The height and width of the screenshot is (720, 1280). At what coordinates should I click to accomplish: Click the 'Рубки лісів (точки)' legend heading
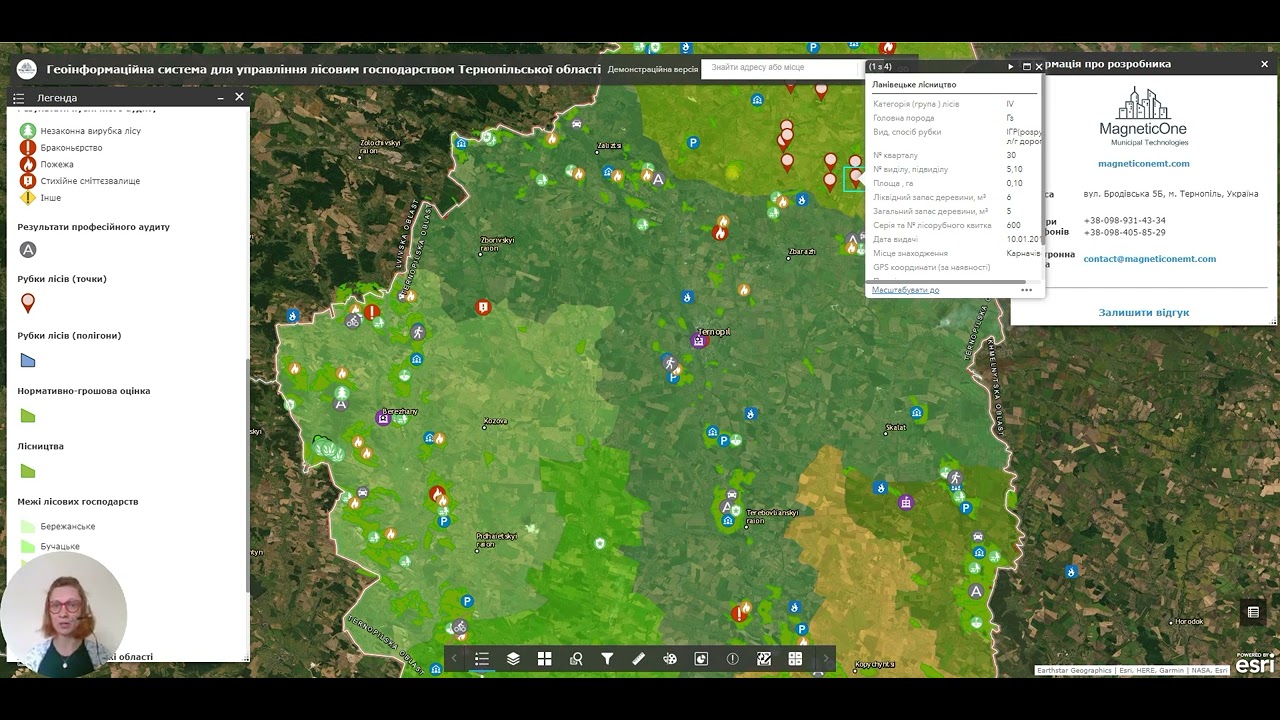62,279
